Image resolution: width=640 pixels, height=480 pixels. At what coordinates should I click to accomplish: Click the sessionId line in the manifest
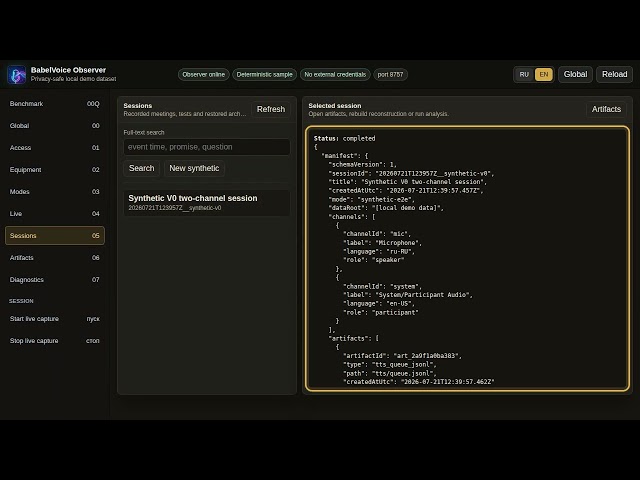pos(411,173)
